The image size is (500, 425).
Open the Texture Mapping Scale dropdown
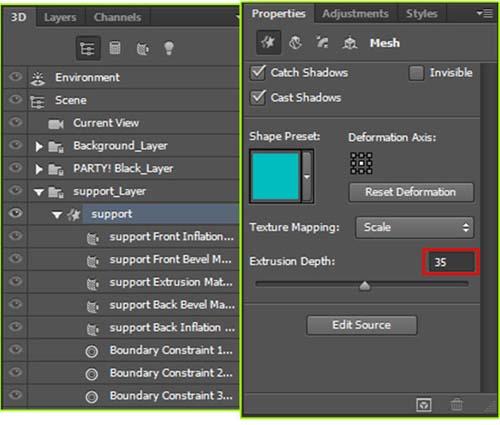click(x=414, y=227)
